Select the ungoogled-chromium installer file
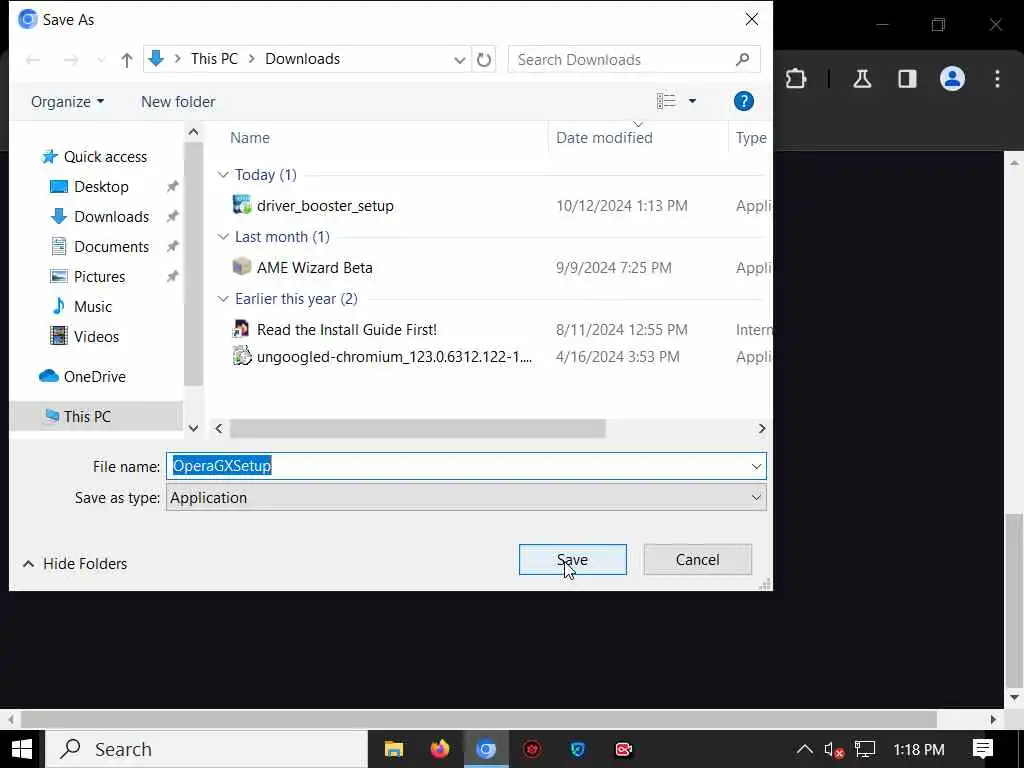The width and height of the screenshot is (1024, 768). pyautogui.click(x=394, y=357)
